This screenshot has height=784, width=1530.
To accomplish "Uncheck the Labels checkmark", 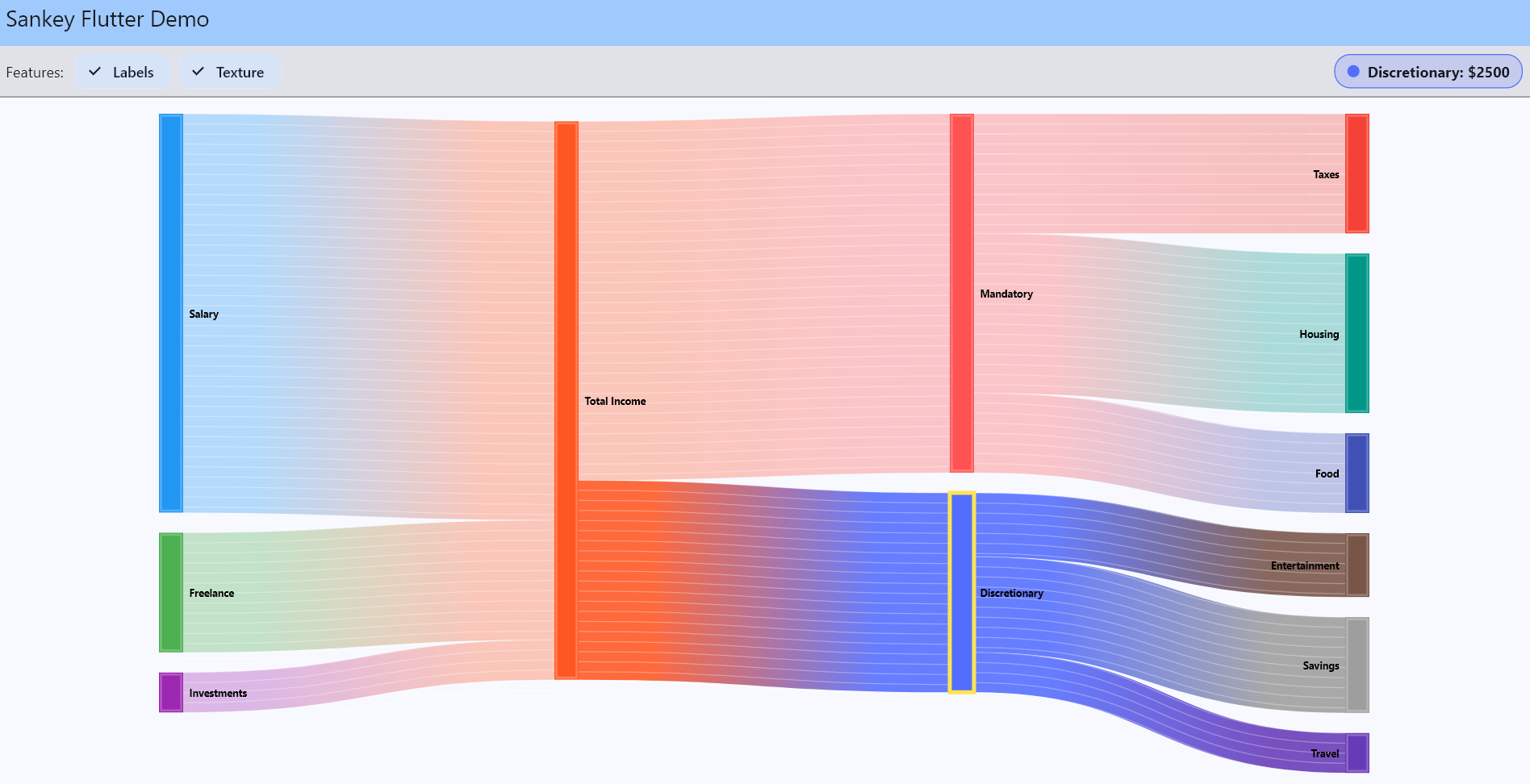I will pyautogui.click(x=95, y=71).
